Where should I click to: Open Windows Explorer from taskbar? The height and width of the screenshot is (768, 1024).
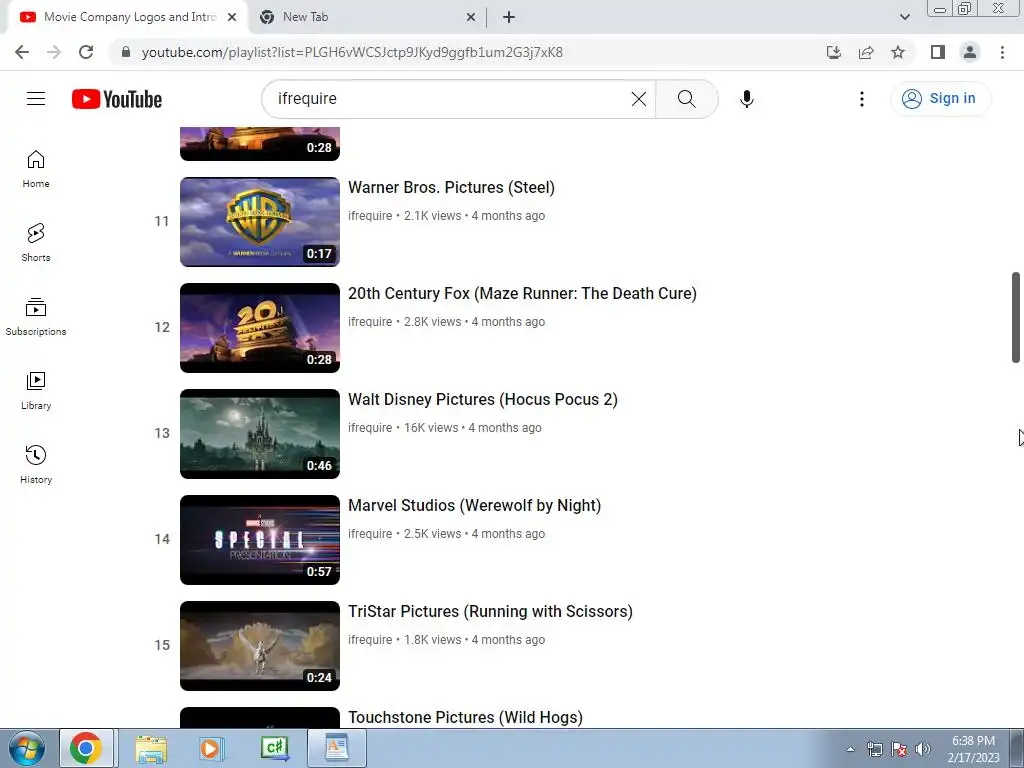[151, 748]
